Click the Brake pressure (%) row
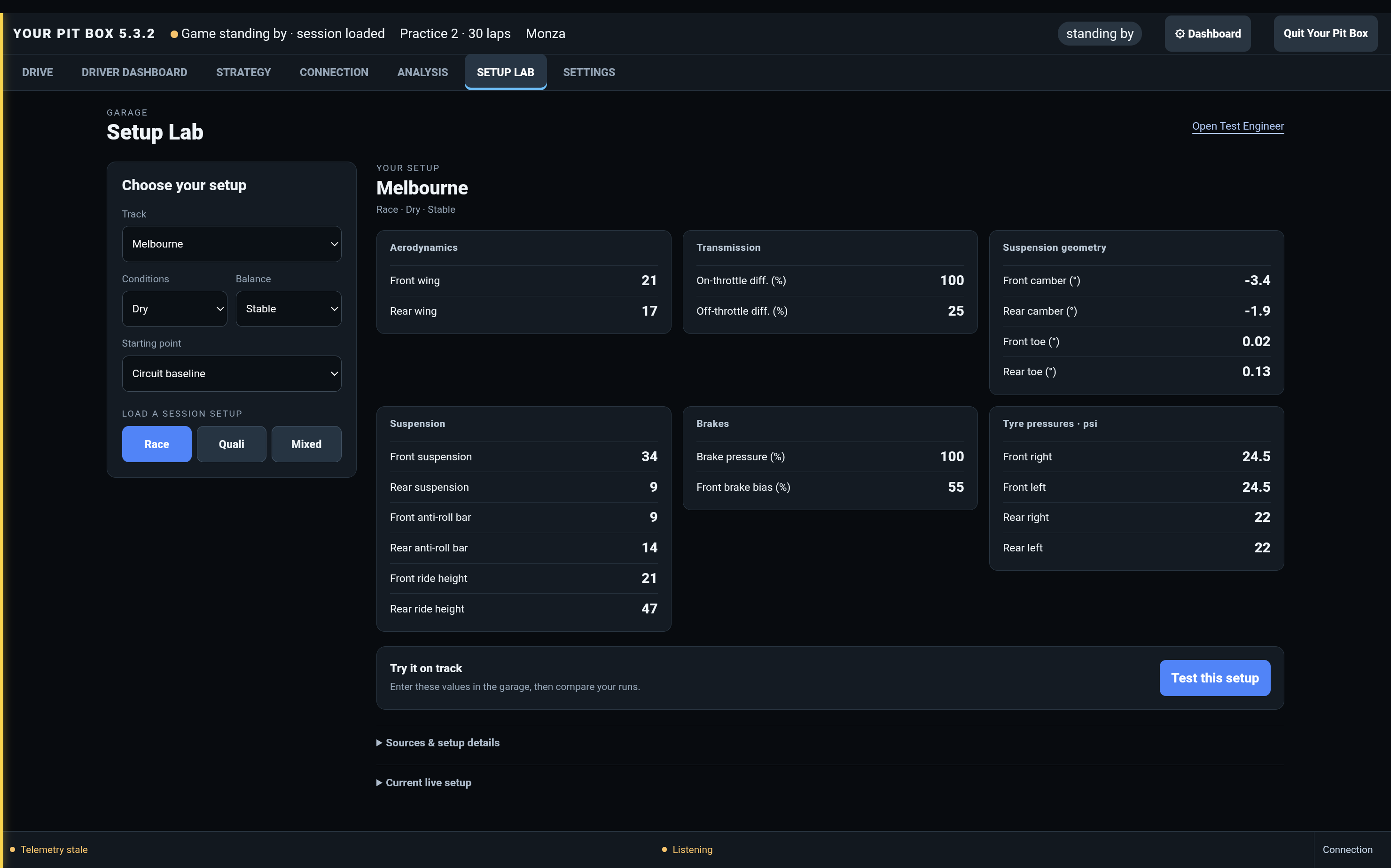1391x868 pixels. point(830,457)
